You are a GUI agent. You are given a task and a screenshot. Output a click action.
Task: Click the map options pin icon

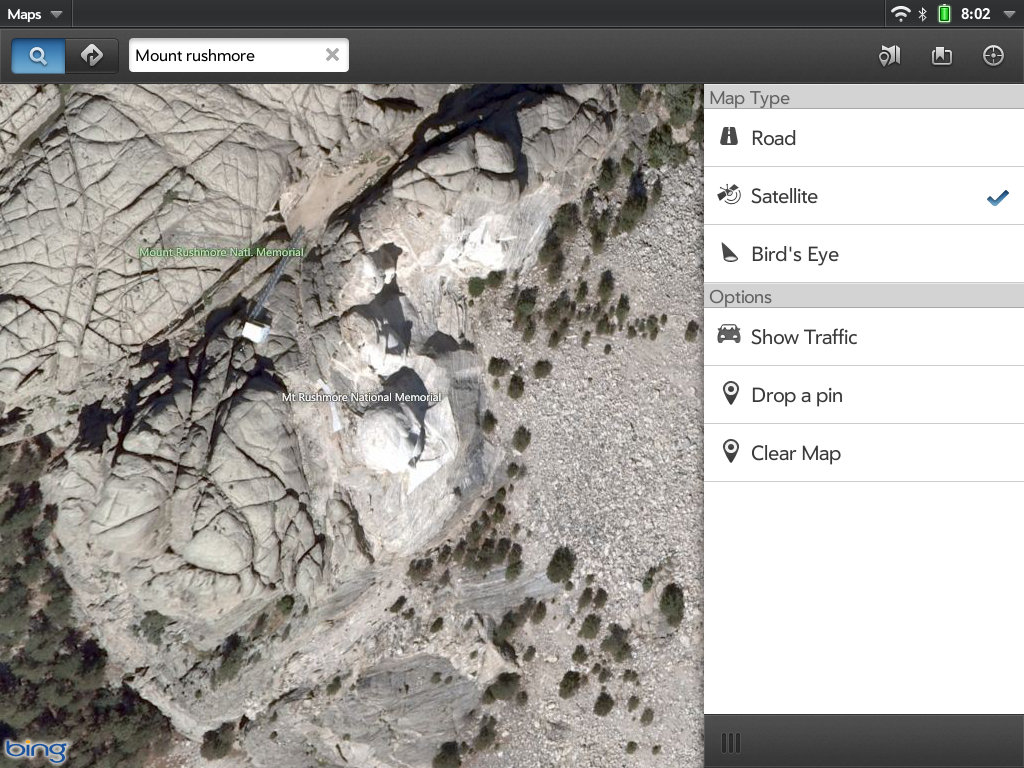click(889, 56)
